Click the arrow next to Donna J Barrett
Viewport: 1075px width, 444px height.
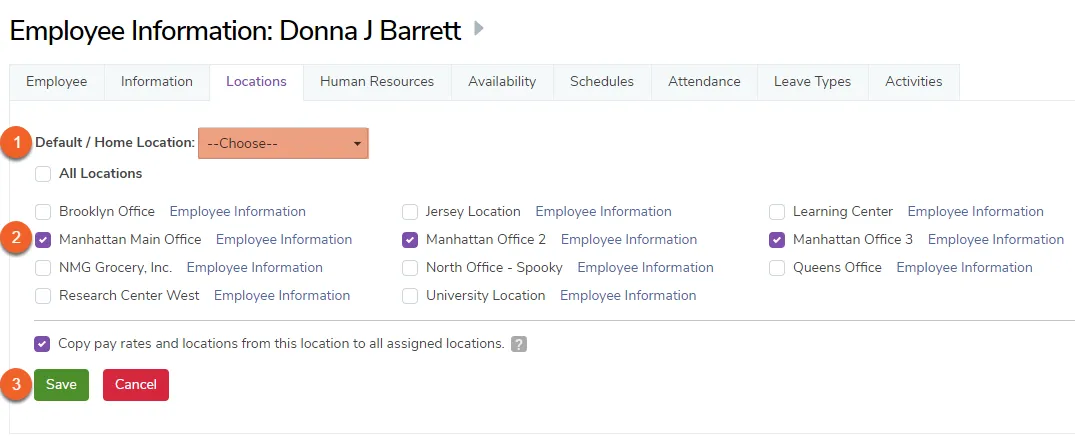(x=479, y=29)
